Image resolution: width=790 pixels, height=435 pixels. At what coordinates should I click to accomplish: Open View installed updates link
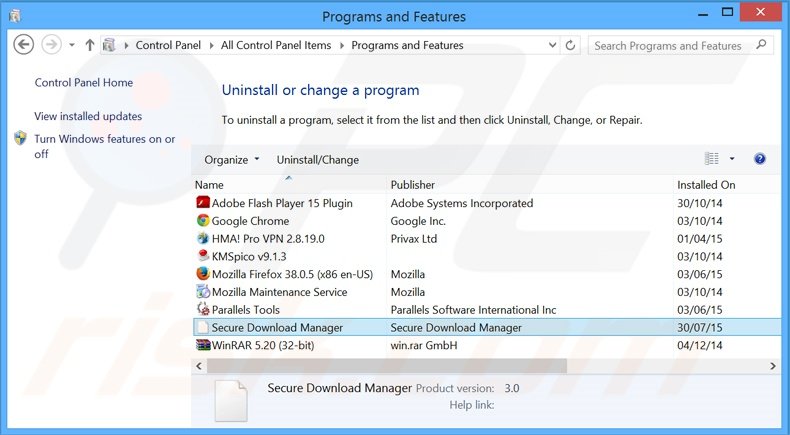pyautogui.click(x=88, y=116)
